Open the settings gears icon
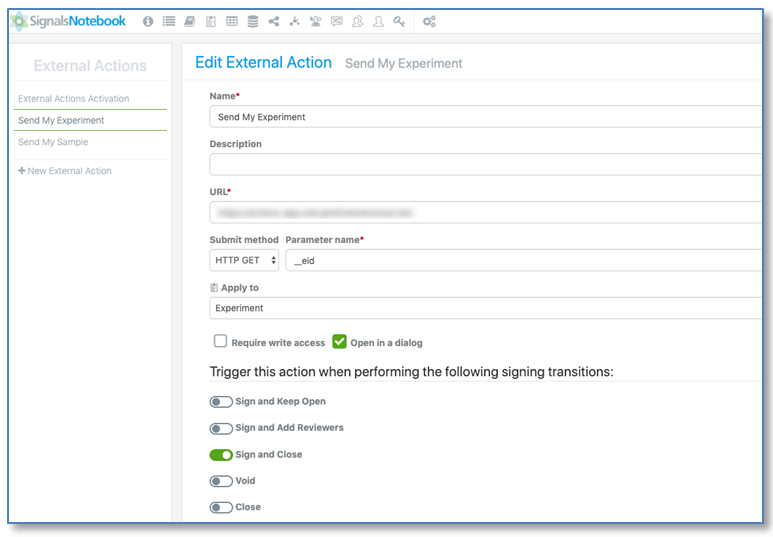Viewport: 773px width, 537px height. click(x=429, y=21)
